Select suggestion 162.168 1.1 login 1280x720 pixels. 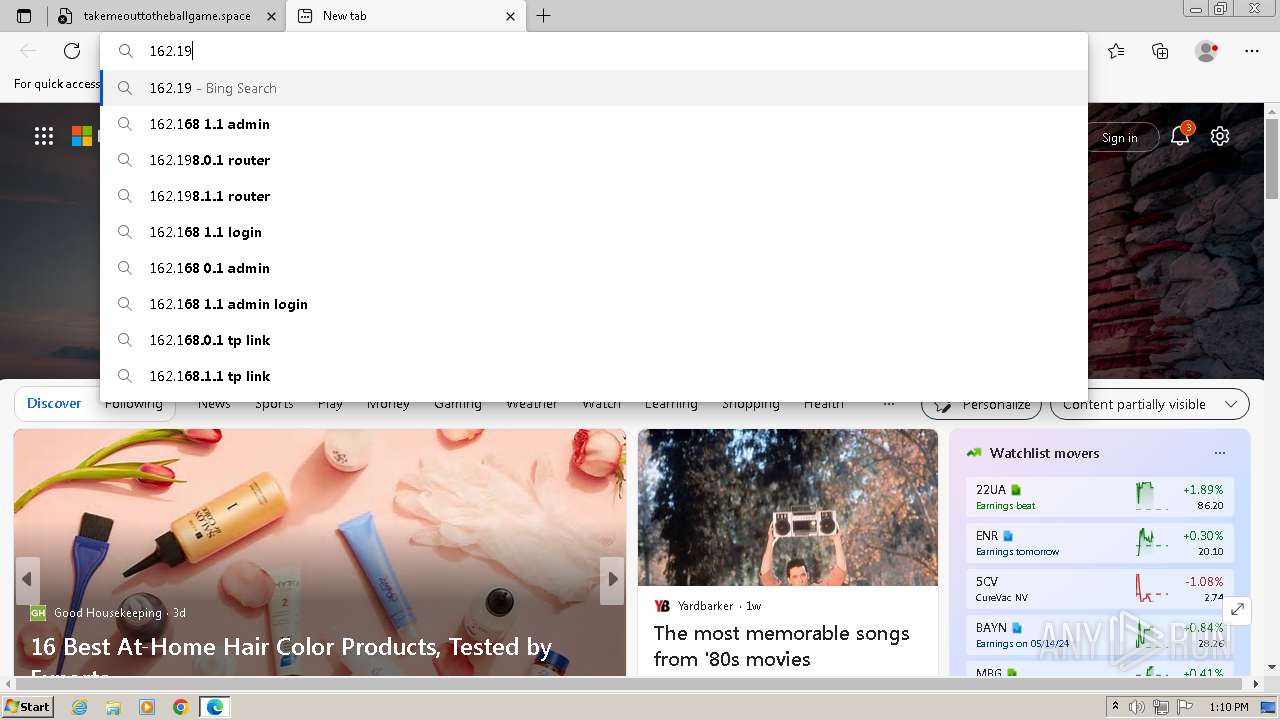(x=594, y=232)
